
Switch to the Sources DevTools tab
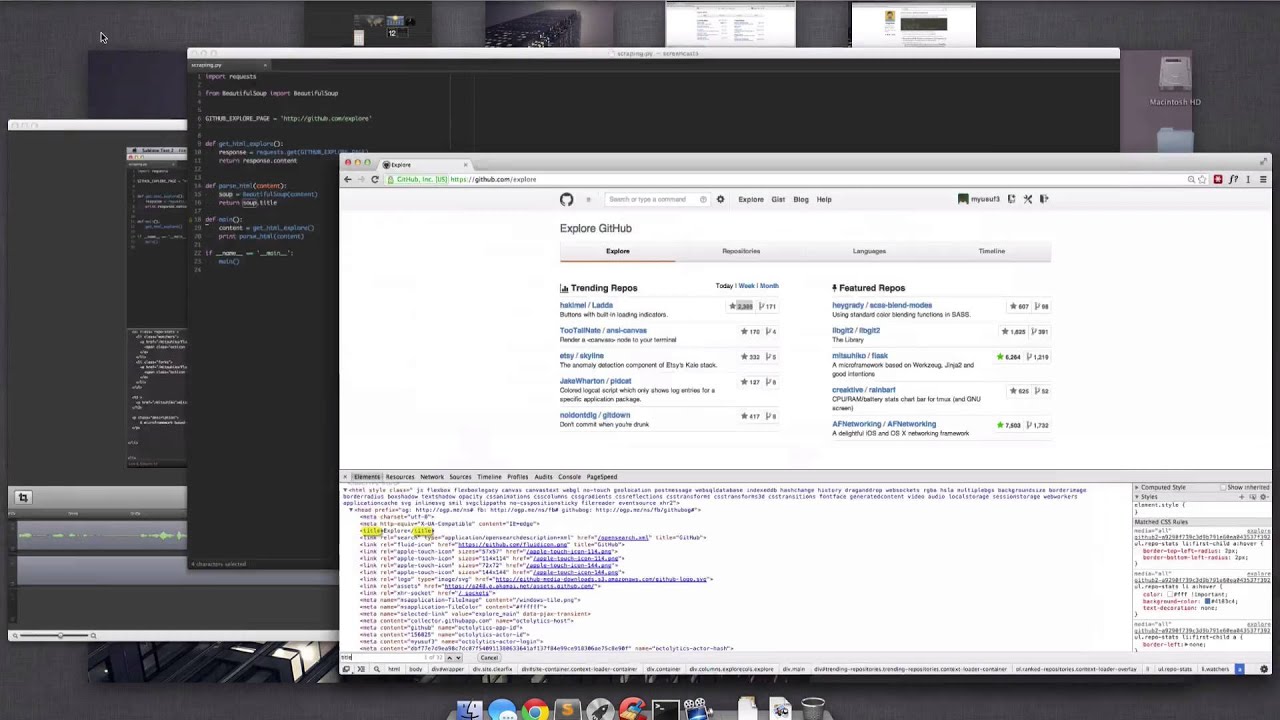point(460,477)
